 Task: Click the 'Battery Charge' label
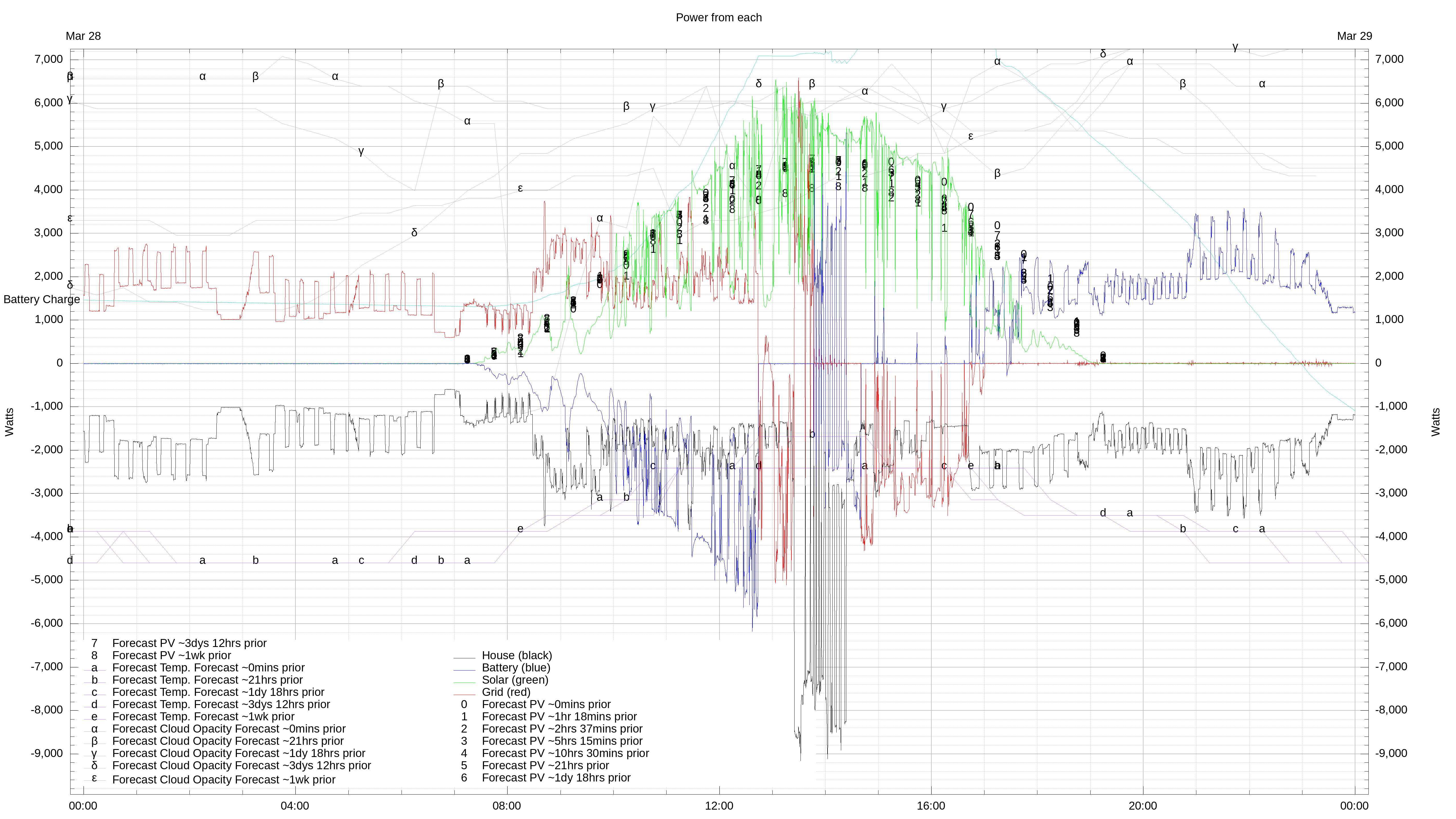pyautogui.click(x=42, y=299)
